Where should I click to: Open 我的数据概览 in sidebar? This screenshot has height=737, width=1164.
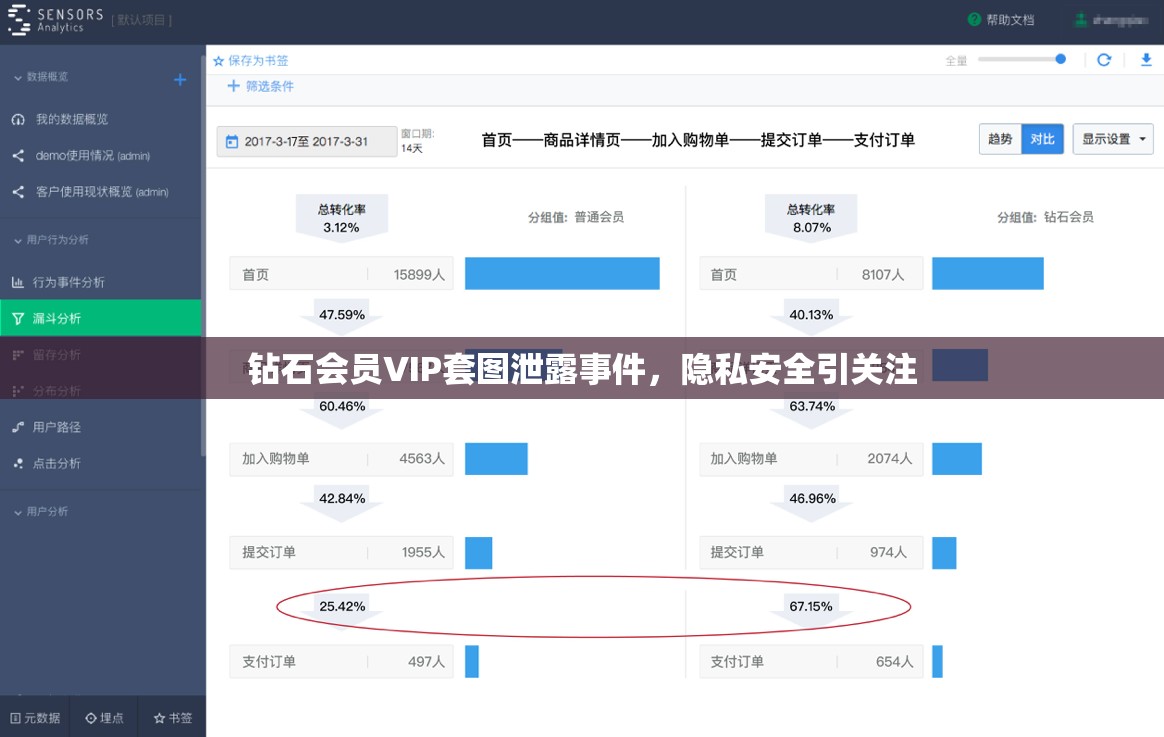(72, 119)
